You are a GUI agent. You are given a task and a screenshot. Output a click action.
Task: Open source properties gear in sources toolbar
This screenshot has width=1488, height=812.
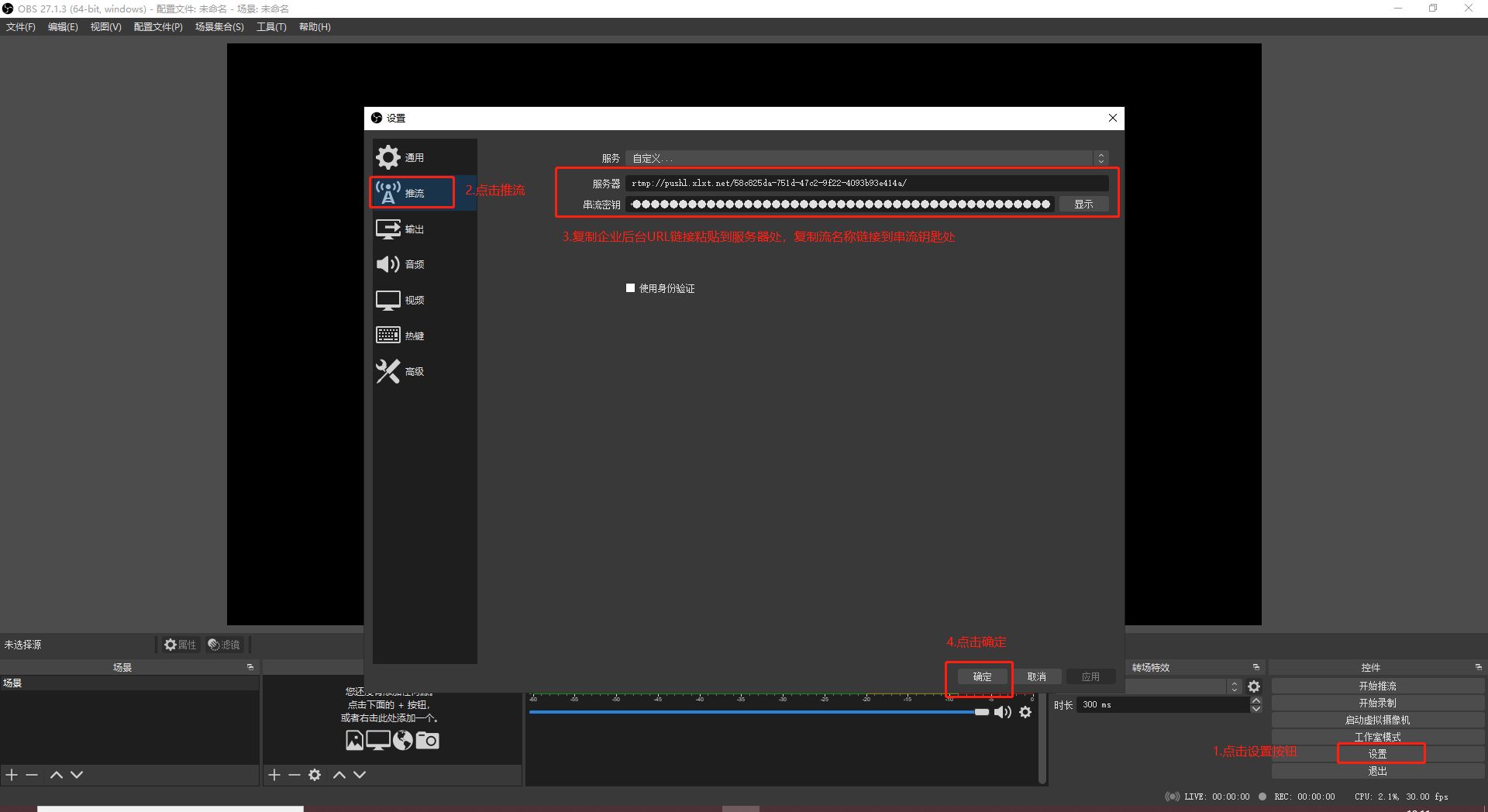coord(315,775)
